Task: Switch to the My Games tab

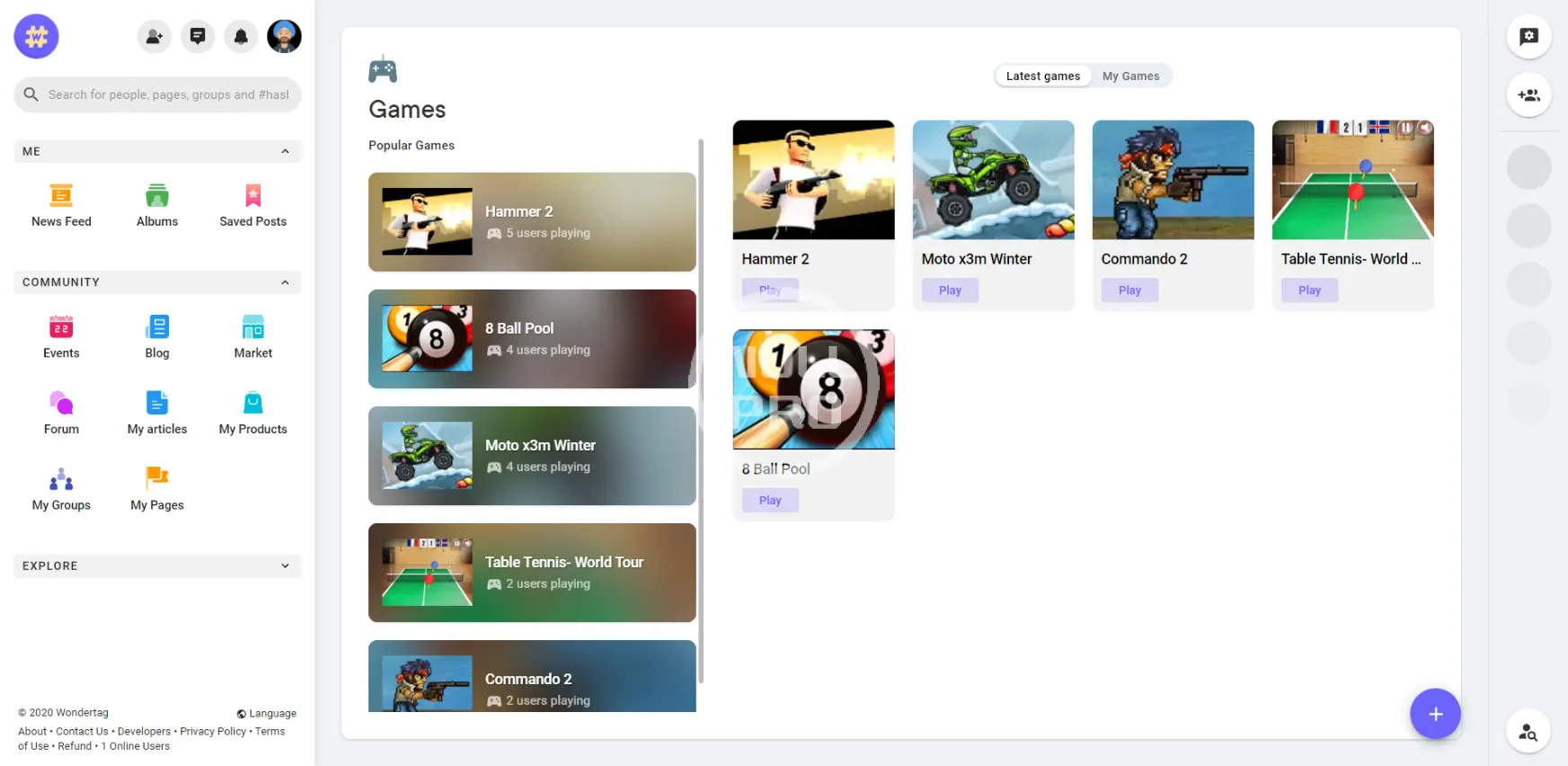Action: click(x=1130, y=76)
